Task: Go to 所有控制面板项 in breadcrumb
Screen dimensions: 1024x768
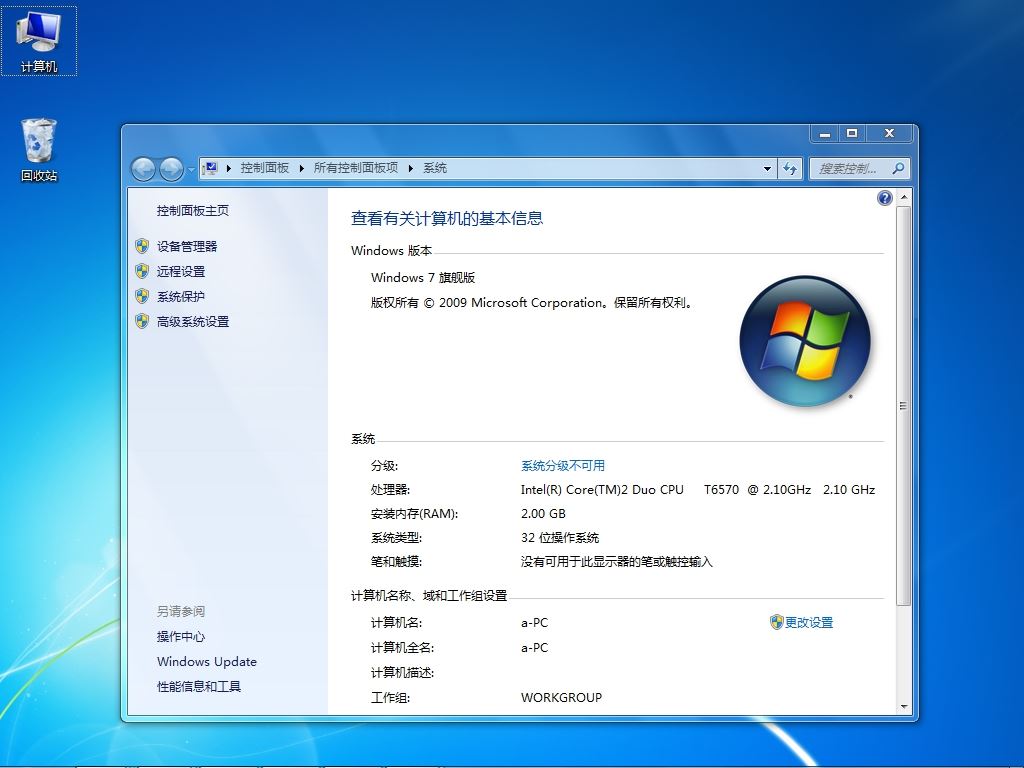Action: (356, 168)
